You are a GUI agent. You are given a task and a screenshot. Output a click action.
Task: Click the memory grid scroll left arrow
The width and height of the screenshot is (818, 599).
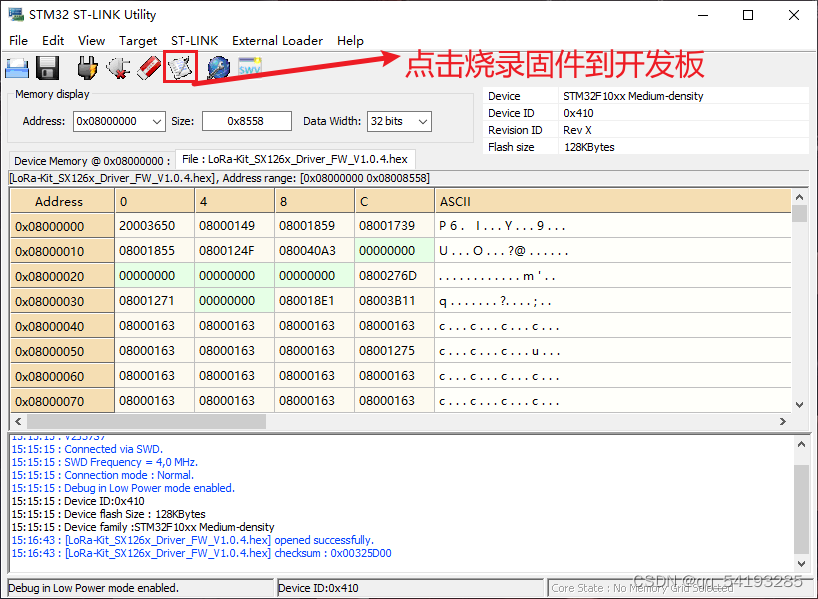18,421
